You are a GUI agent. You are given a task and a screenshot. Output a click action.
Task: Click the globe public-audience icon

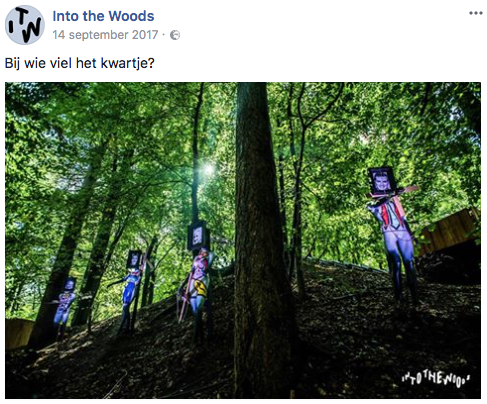pyautogui.click(x=175, y=35)
